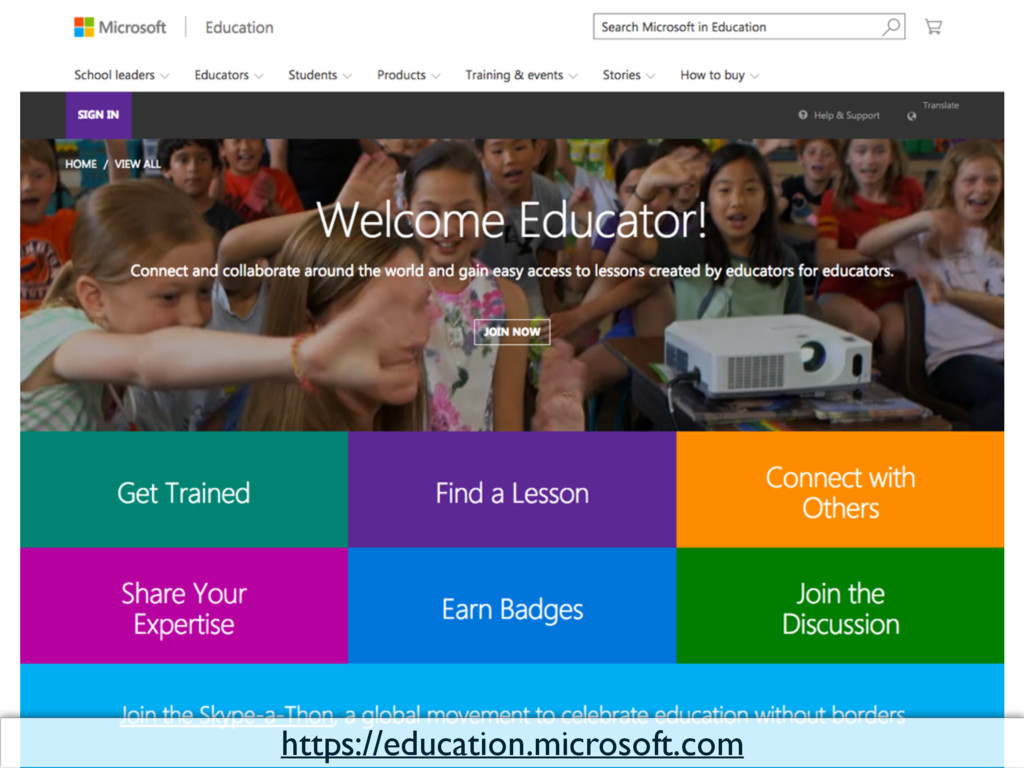Click the Microsoft logo
The image size is (1024, 768).
(120, 27)
